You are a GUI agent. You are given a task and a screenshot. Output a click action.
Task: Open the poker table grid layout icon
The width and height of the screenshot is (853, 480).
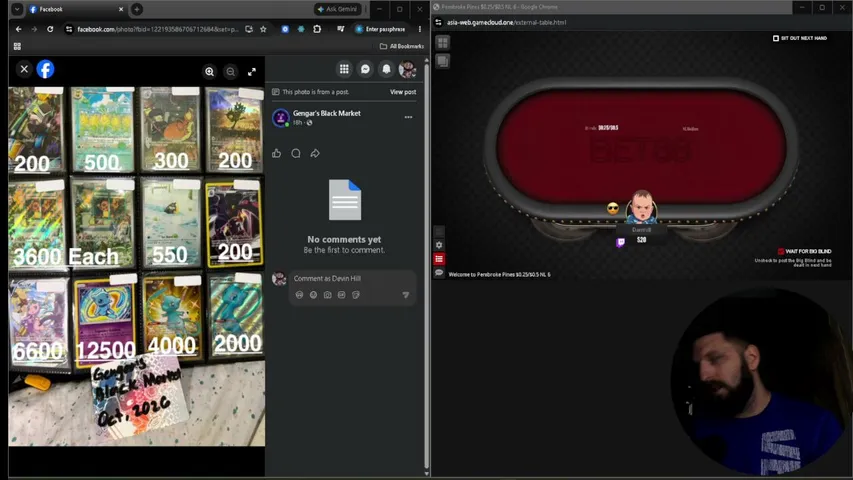pyautogui.click(x=443, y=42)
